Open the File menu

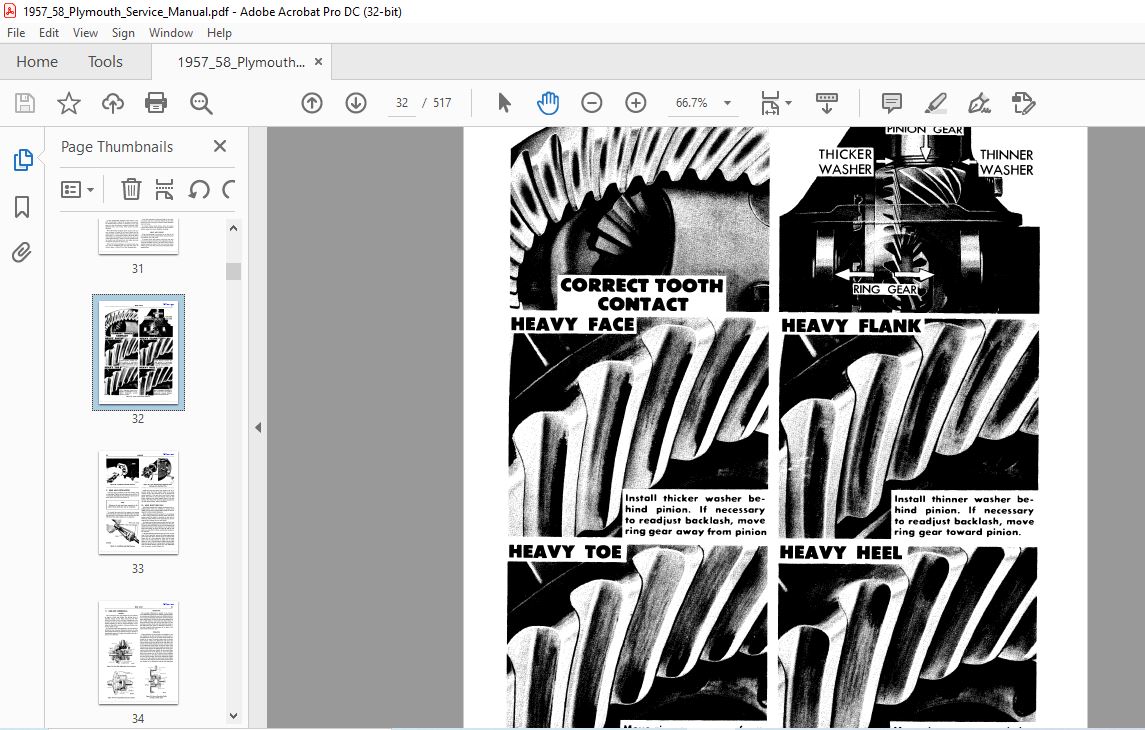click(x=16, y=33)
